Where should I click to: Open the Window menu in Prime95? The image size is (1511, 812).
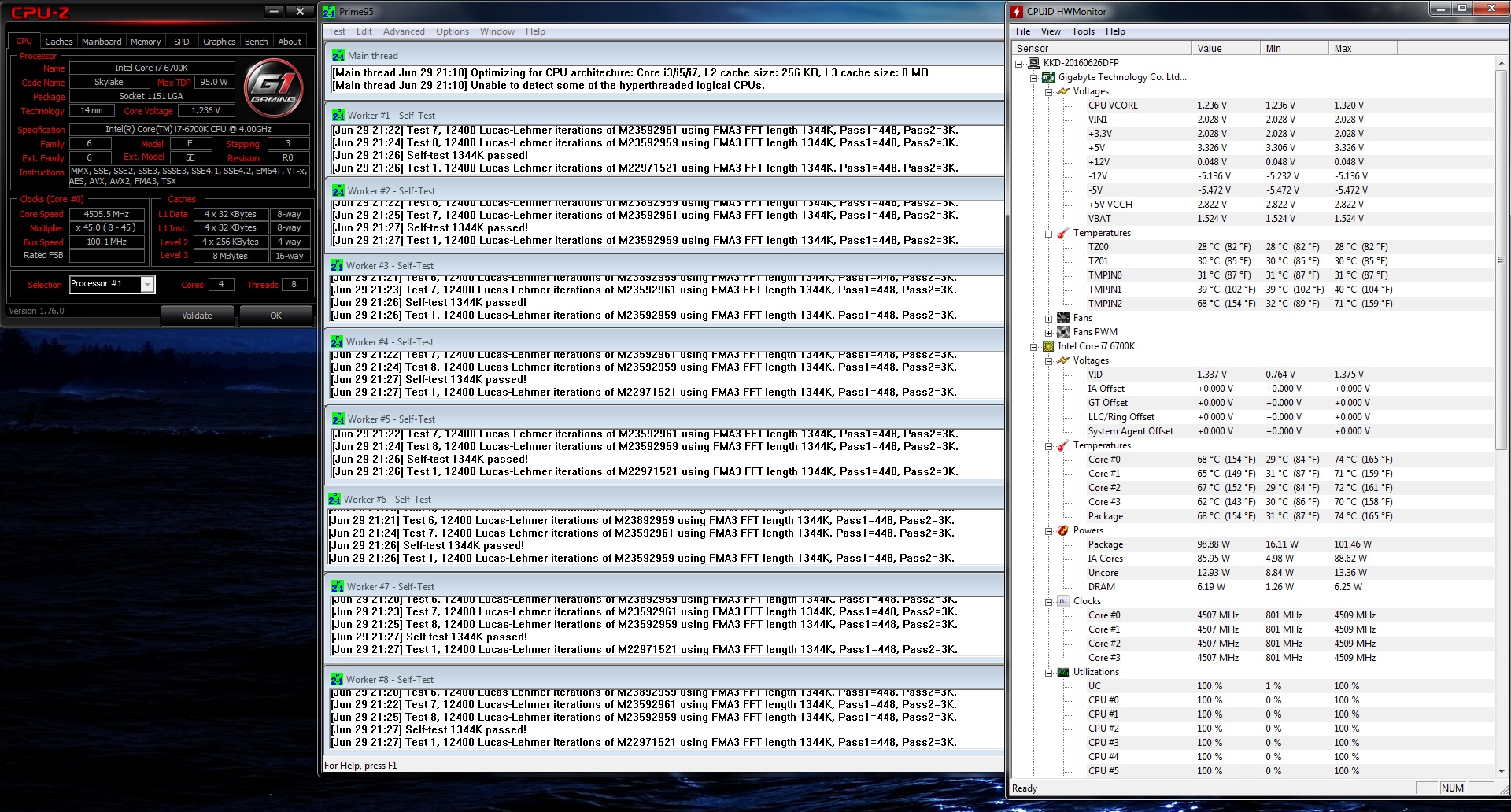497,31
